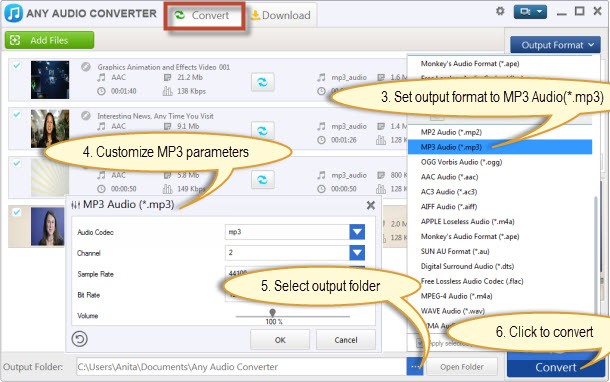Click the 138 Kbps bitrate text
Viewport: 610px width, 382px height.
click(191, 91)
